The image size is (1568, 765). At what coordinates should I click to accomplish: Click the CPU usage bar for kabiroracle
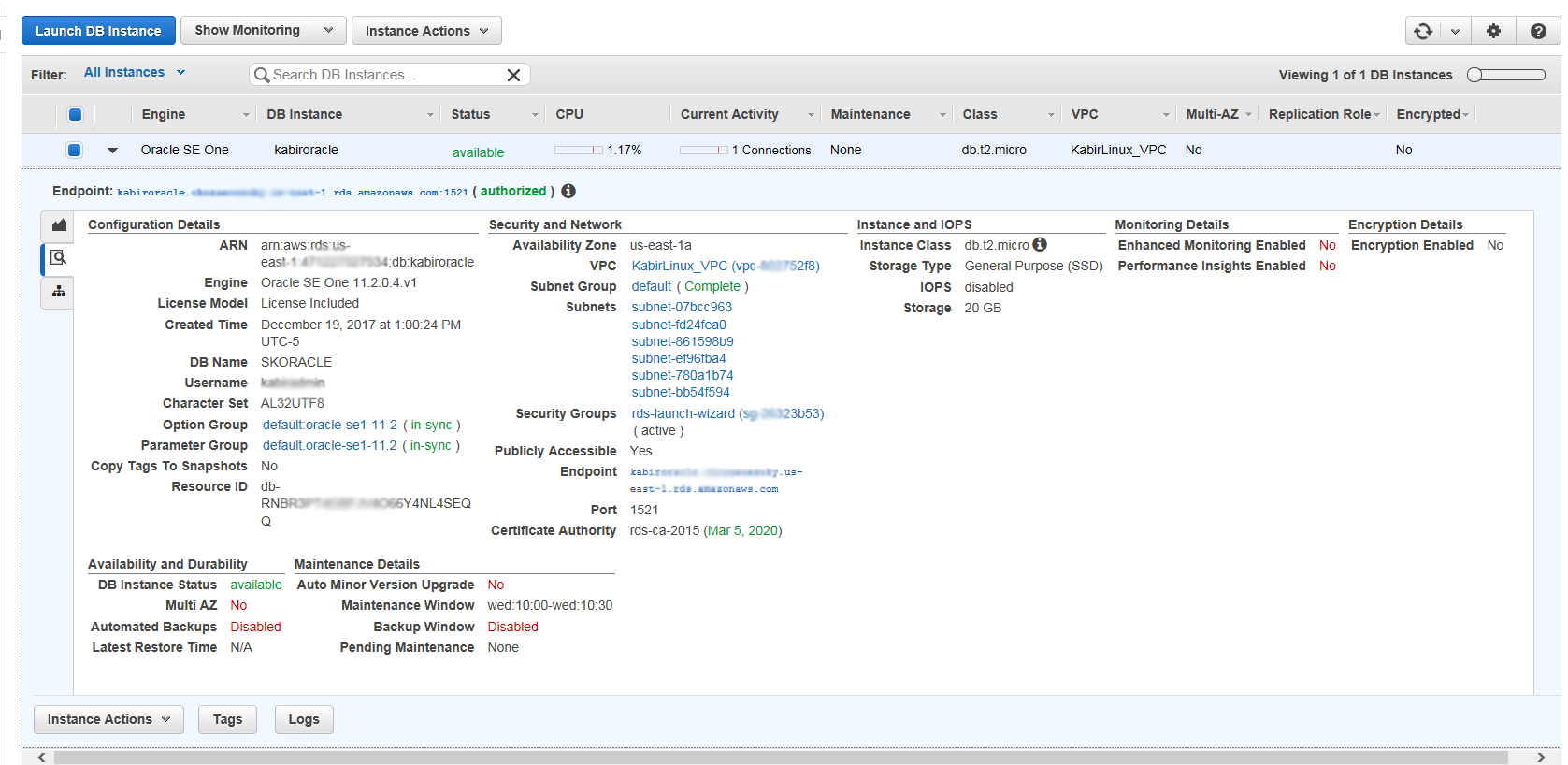[x=579, y=150]
